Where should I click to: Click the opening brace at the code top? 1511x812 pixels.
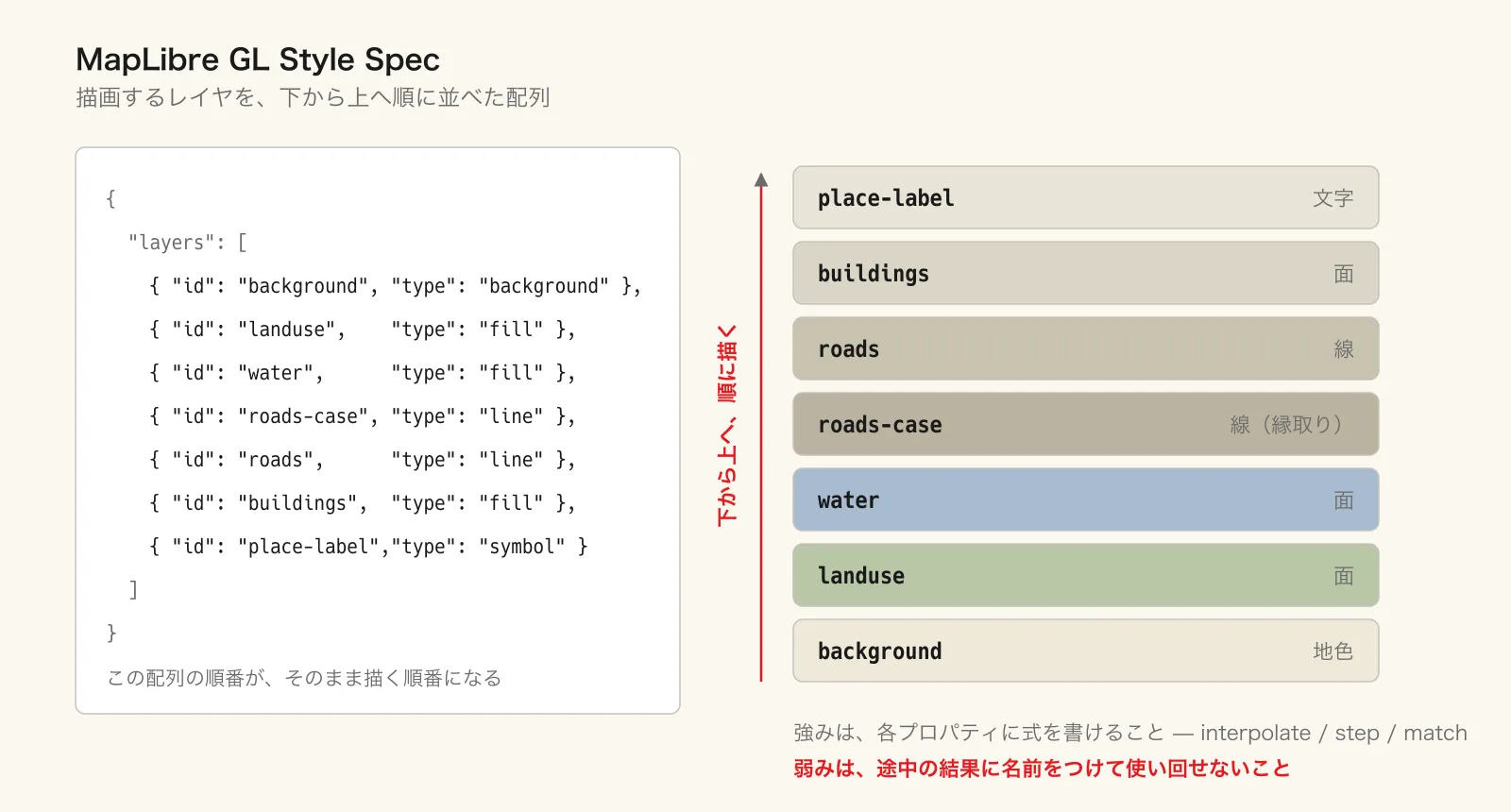[x=111, y=199]
